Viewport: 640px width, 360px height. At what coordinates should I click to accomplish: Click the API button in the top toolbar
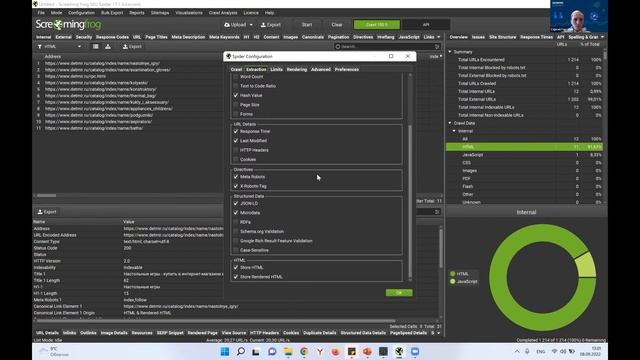pyautogui.click(x=426, y=25)
